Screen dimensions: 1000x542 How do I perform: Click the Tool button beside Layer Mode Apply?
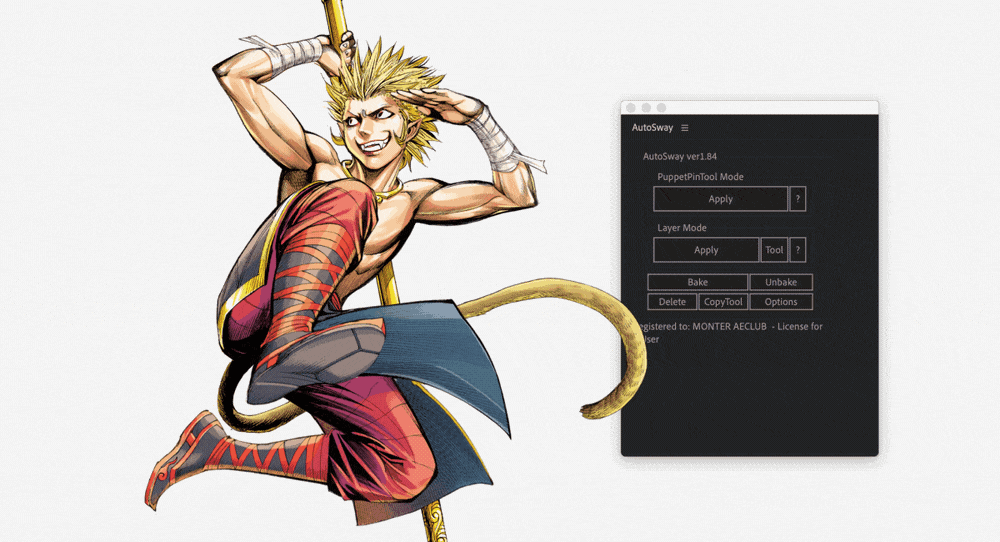[774, 250]
